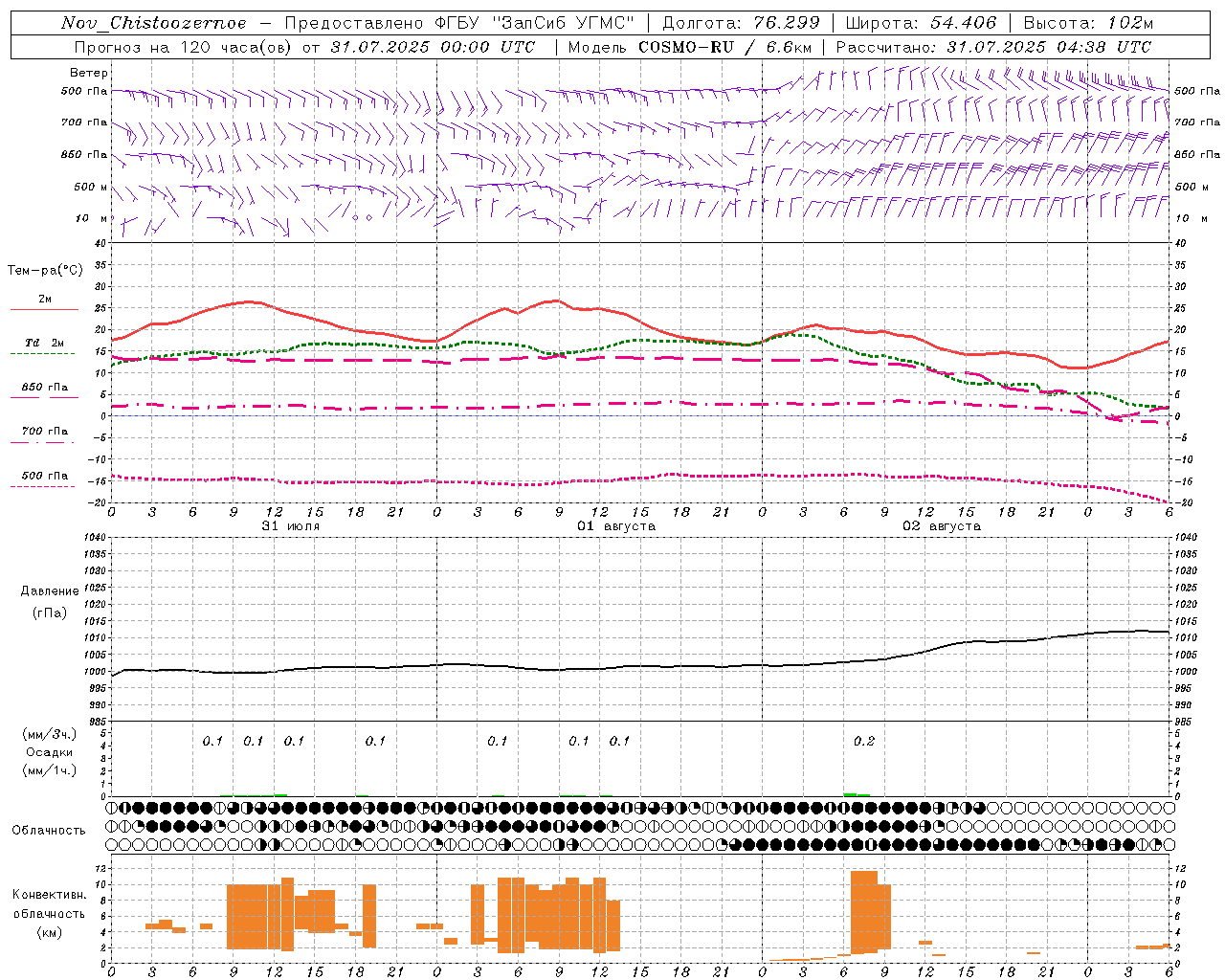Viewport: 1225px width, 980px height.
Task: Click the 700 гПа entry in temperature legend
Action: click(x=44, y=431)
